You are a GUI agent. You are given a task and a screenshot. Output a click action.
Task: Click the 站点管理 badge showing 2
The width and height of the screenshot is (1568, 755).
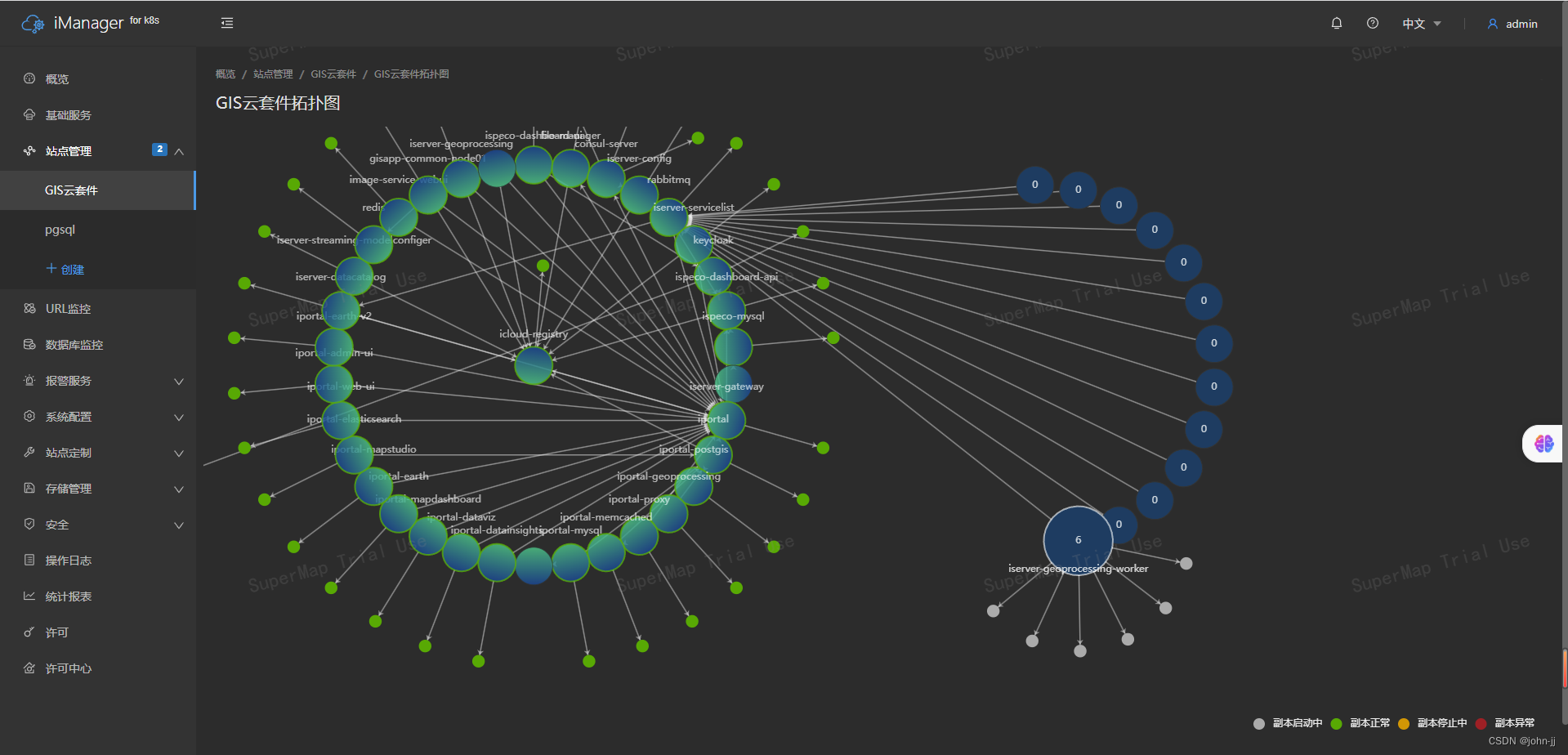[x=159, y=150]
